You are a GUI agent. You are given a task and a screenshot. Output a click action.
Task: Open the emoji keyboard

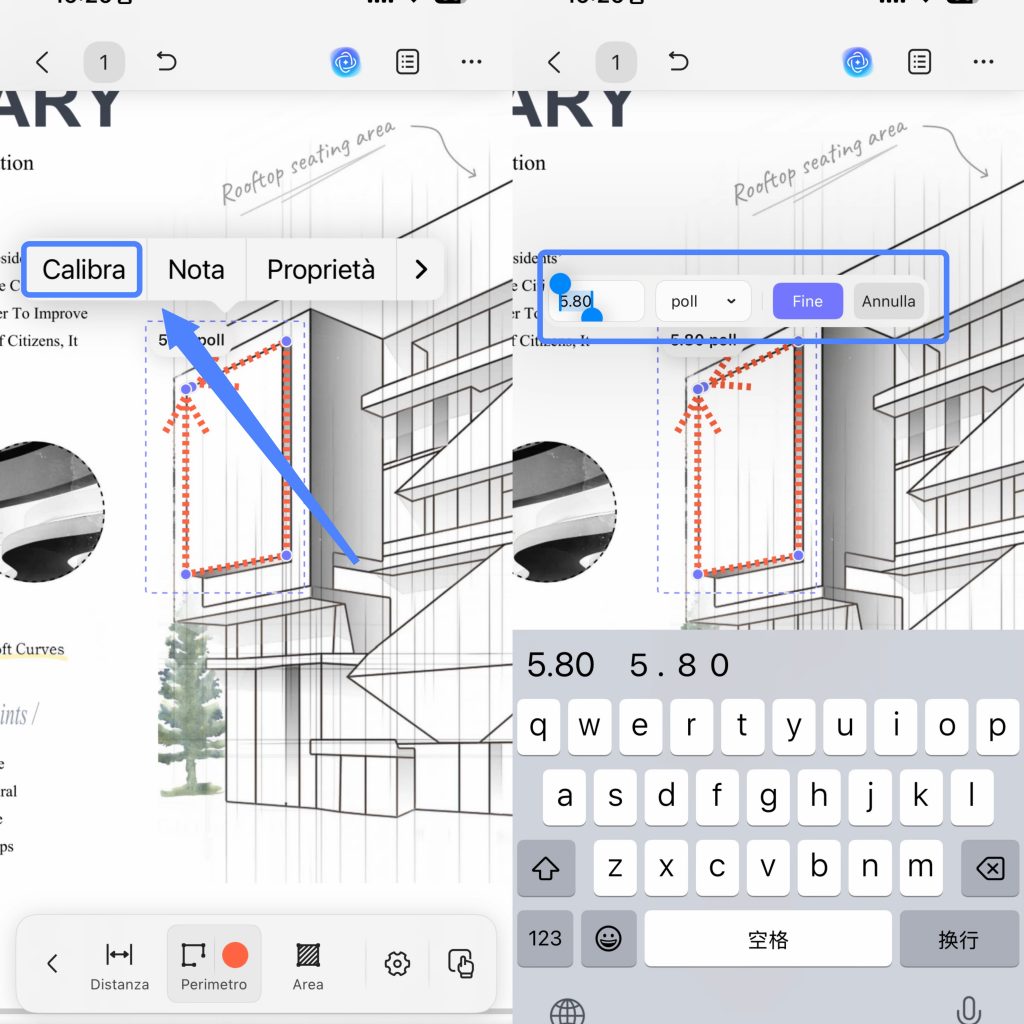(609, 938)
